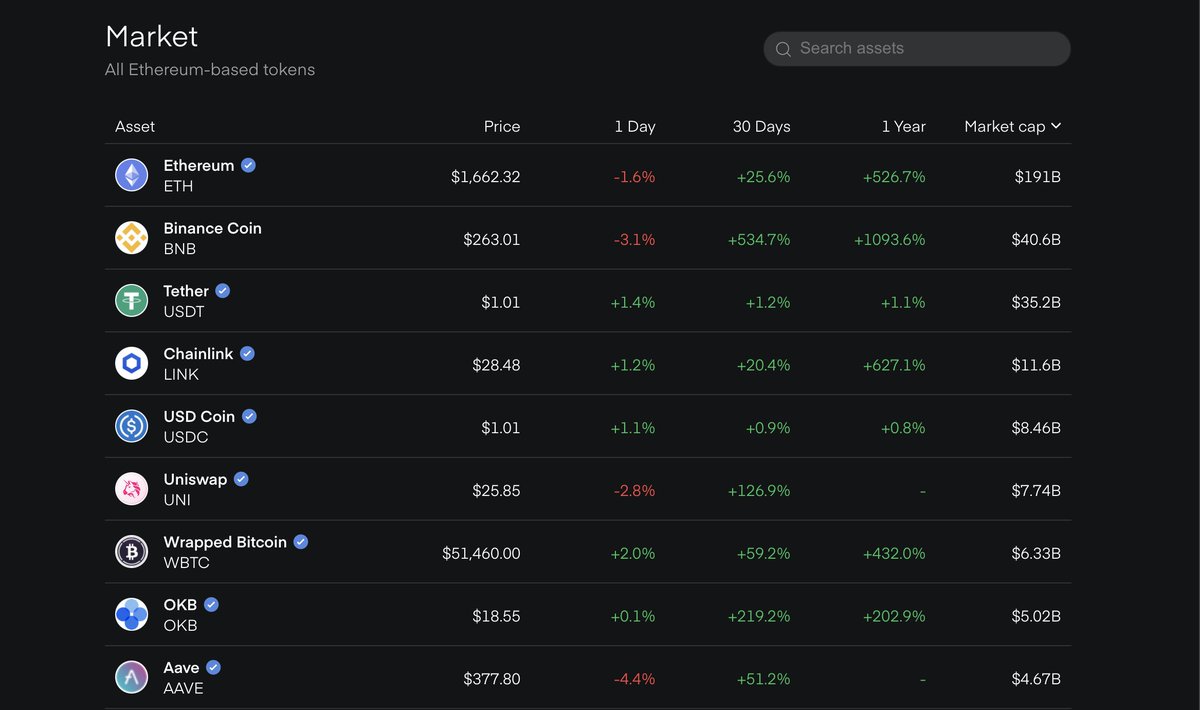
Task: Click USD Coin market cap $8.46B
Action: point(1036,428)
